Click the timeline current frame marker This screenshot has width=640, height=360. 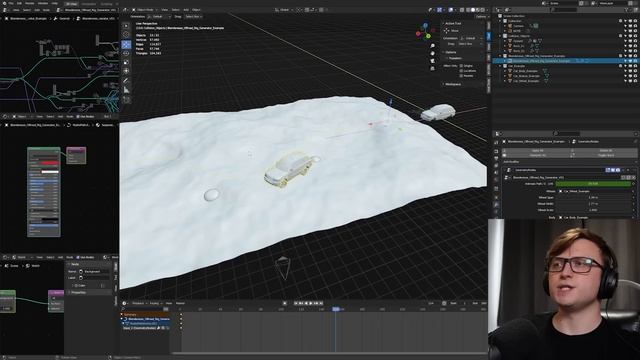point(336,309)
